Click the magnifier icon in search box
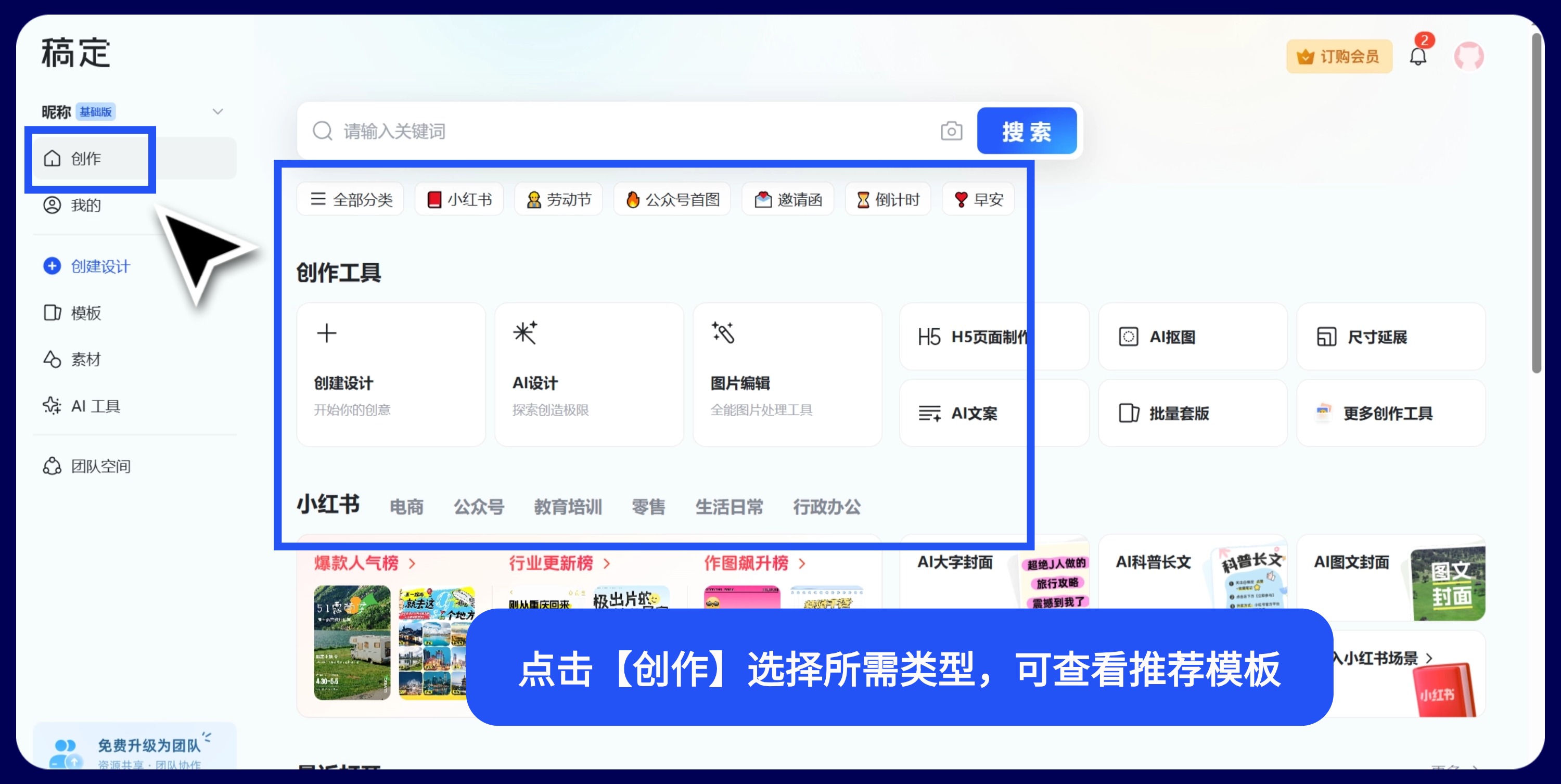The width and height of the screenshot is (1561, 784). click(323, 131)
